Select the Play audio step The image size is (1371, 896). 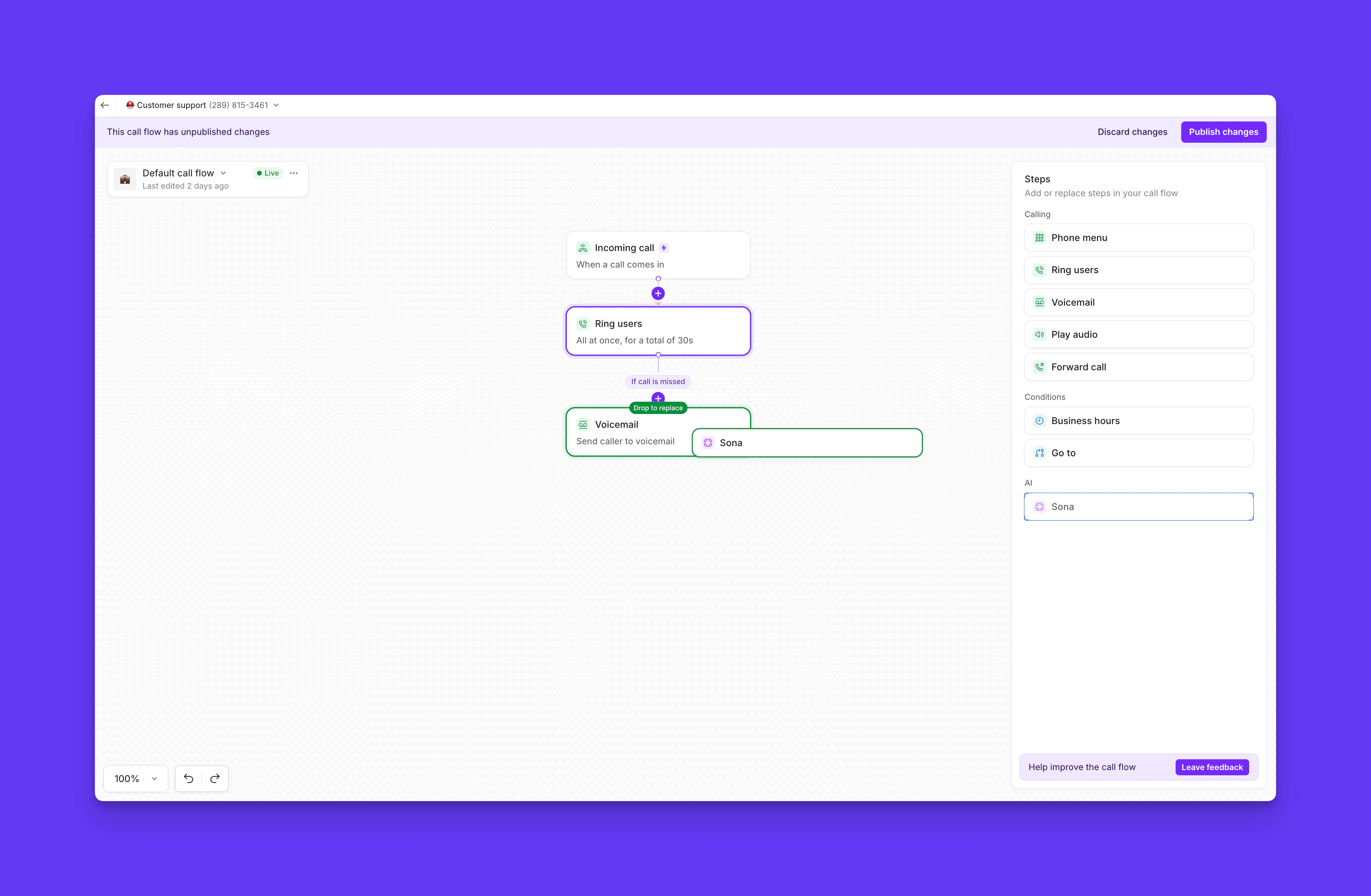pos(1138,334)
